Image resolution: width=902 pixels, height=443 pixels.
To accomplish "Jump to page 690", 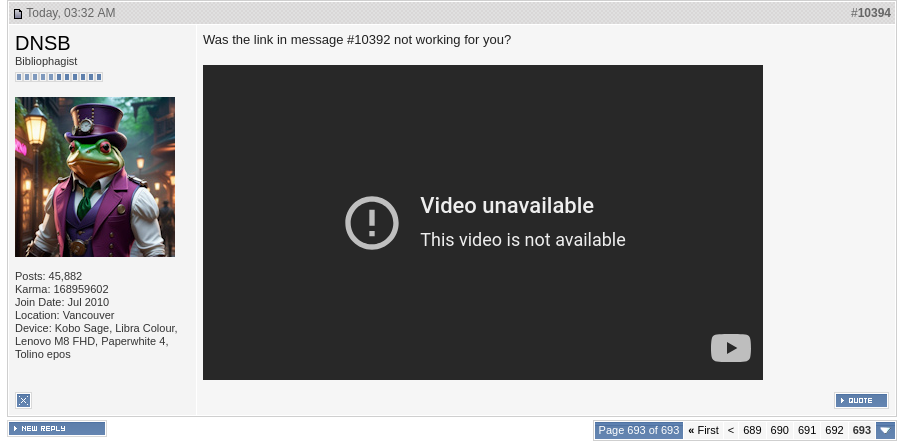I will pos(779,430).
